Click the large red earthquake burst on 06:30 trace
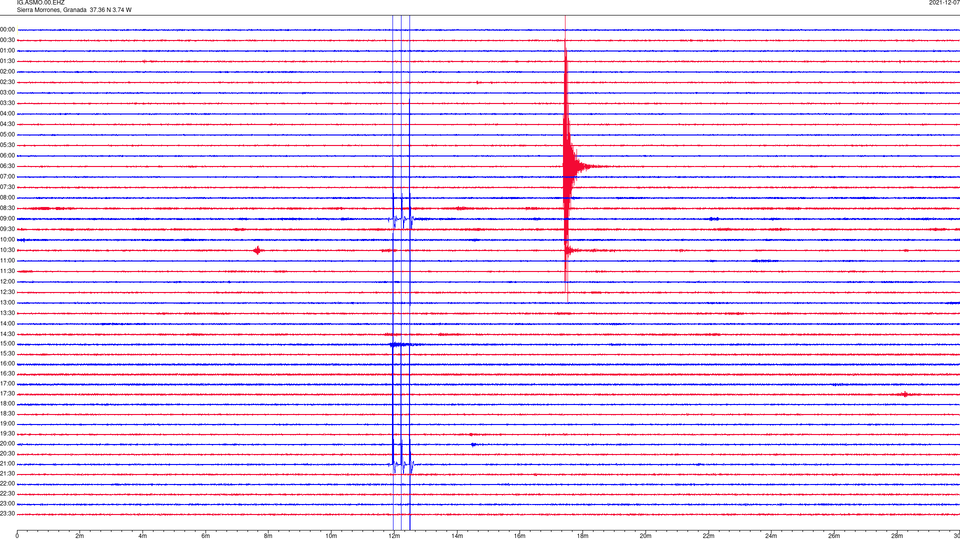Viewport: 960px width, 540px height. coord(571,166)
